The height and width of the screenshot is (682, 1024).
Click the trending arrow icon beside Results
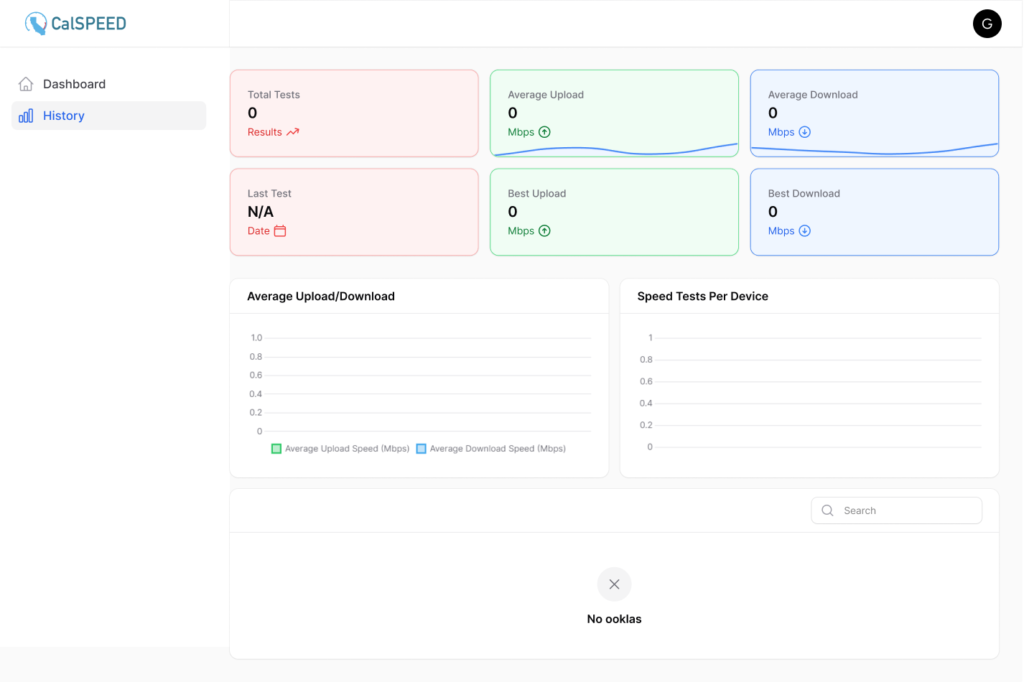click(x=293, y=132)
